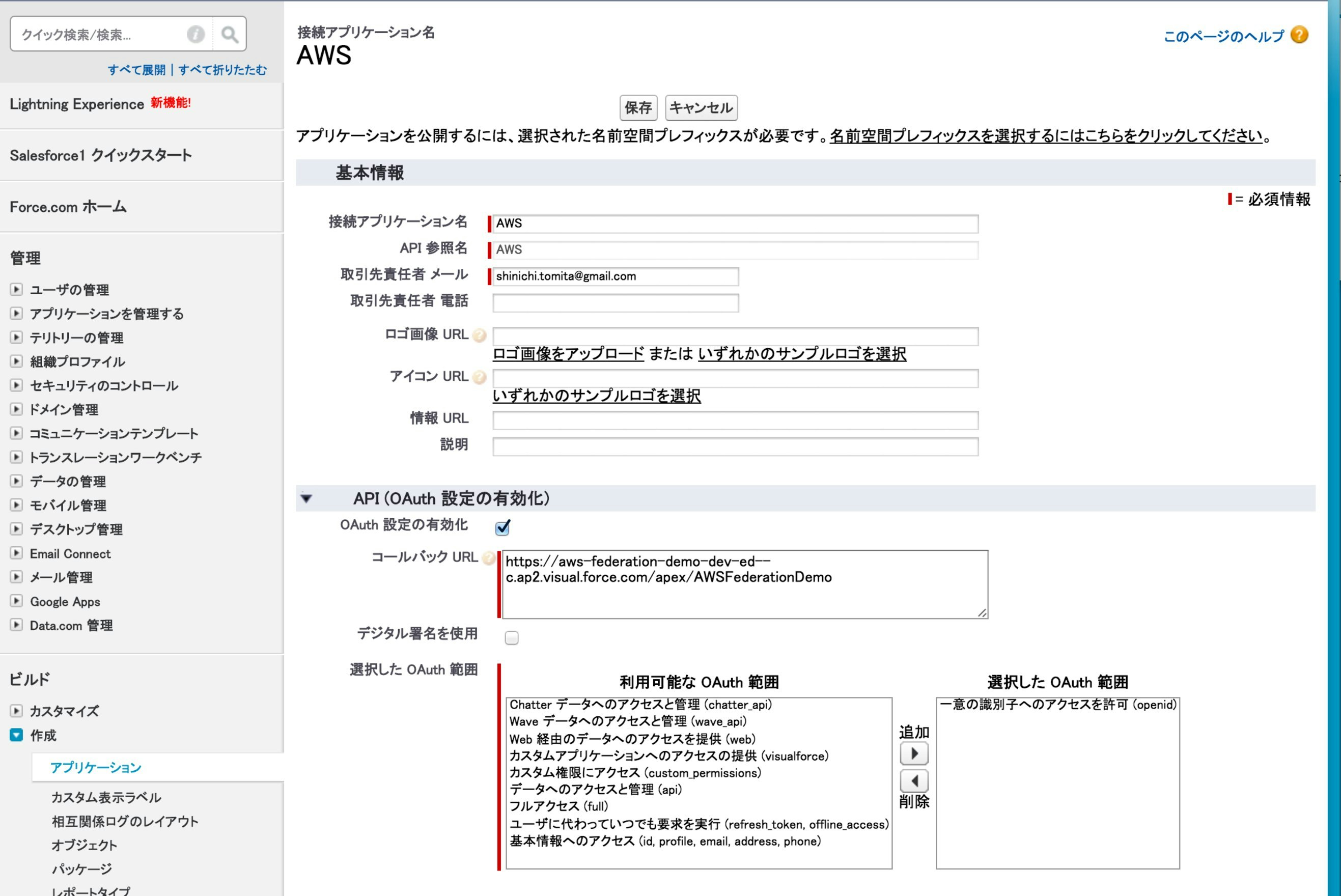1341x896 pixels.
Task: Click the すべて展開 link
Action: [x=136, y=70]
